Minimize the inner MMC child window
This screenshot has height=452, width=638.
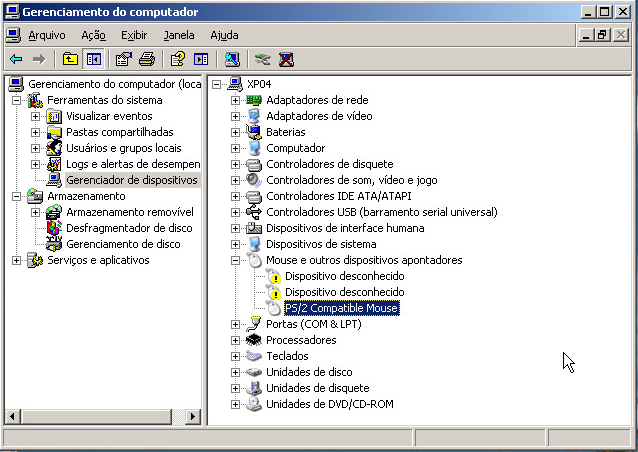point(586,35)
